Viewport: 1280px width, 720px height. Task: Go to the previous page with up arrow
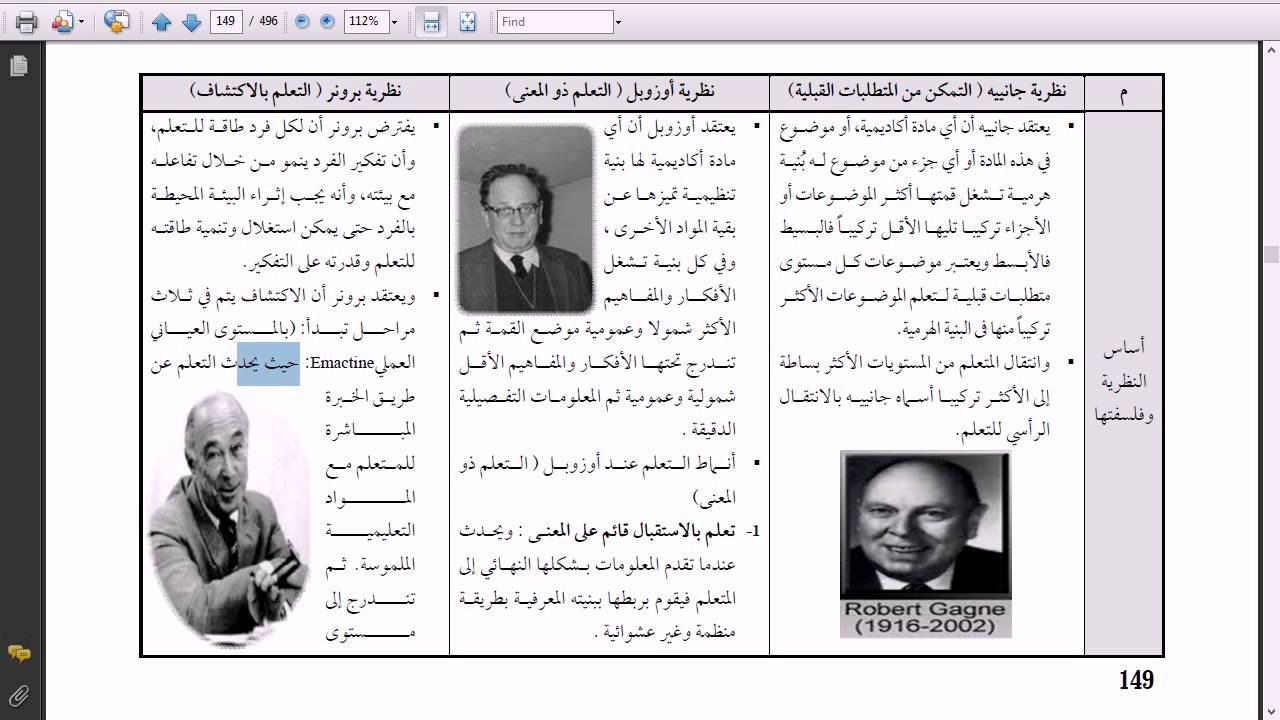tap(162, 22)
